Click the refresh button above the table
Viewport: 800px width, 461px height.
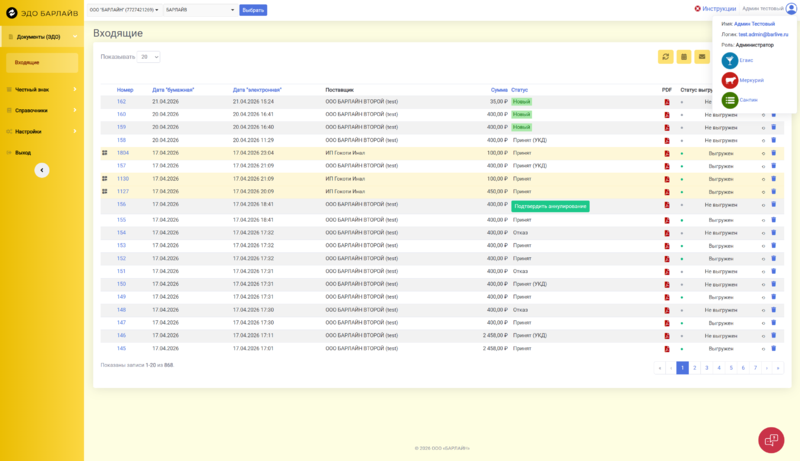[665, 57]
